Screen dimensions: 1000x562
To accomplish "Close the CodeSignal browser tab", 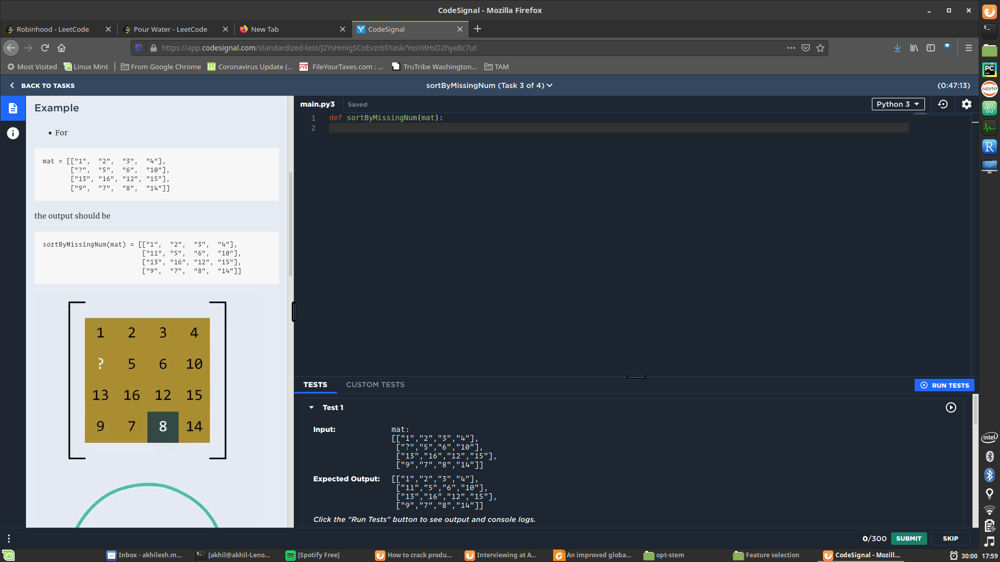I will (459, 29).
